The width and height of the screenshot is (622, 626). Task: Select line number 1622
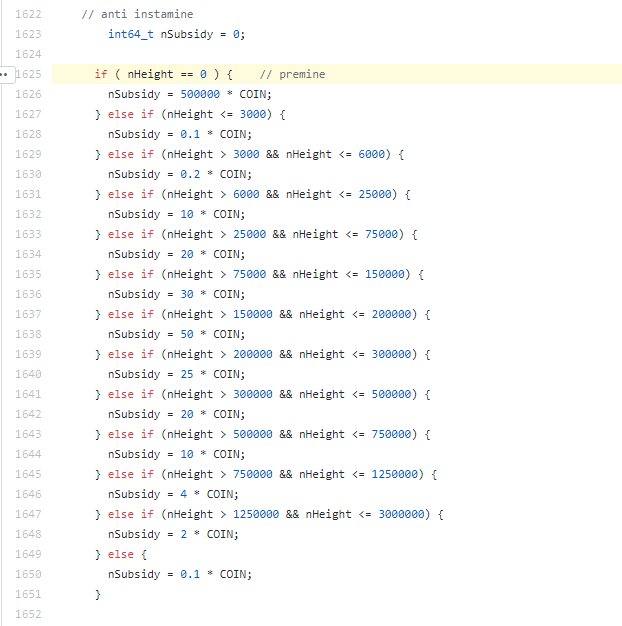(28, 14)
